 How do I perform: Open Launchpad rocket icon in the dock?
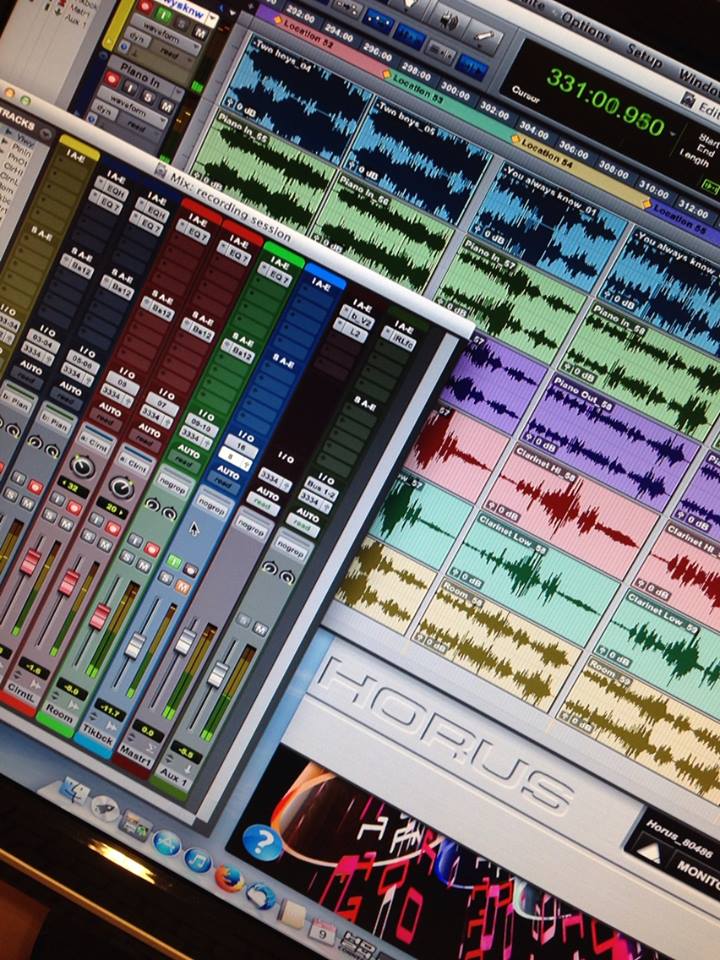(x=105, y=808)
